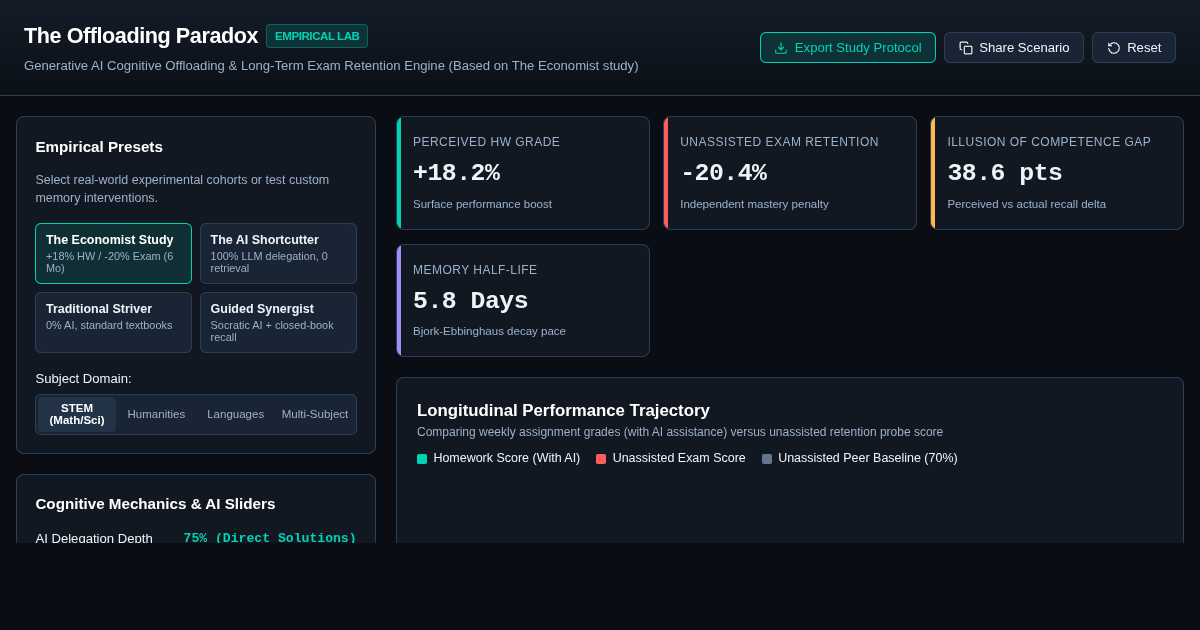Choose The AI Shortcutter preset
Image resolution: width=1200 pixels, height=630 pixels.
click(278, 254)
